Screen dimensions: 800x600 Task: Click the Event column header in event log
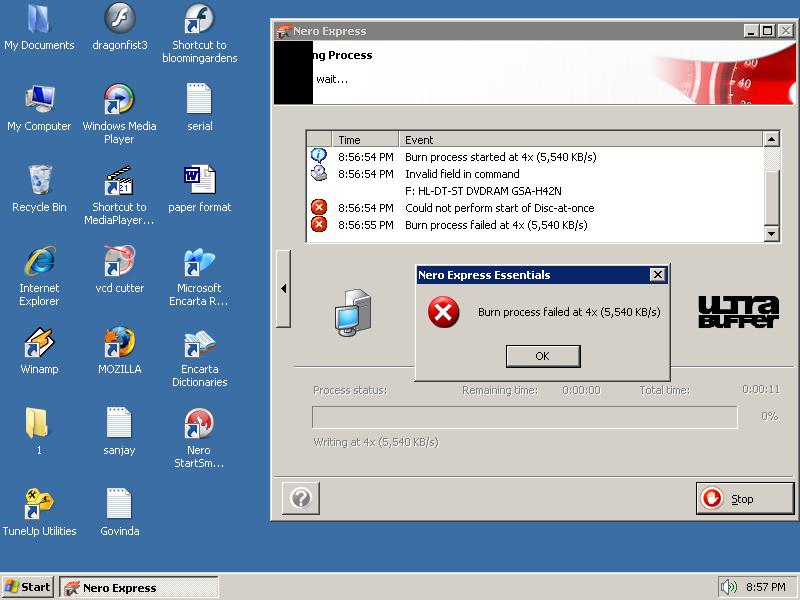click(x=581, y=140)
